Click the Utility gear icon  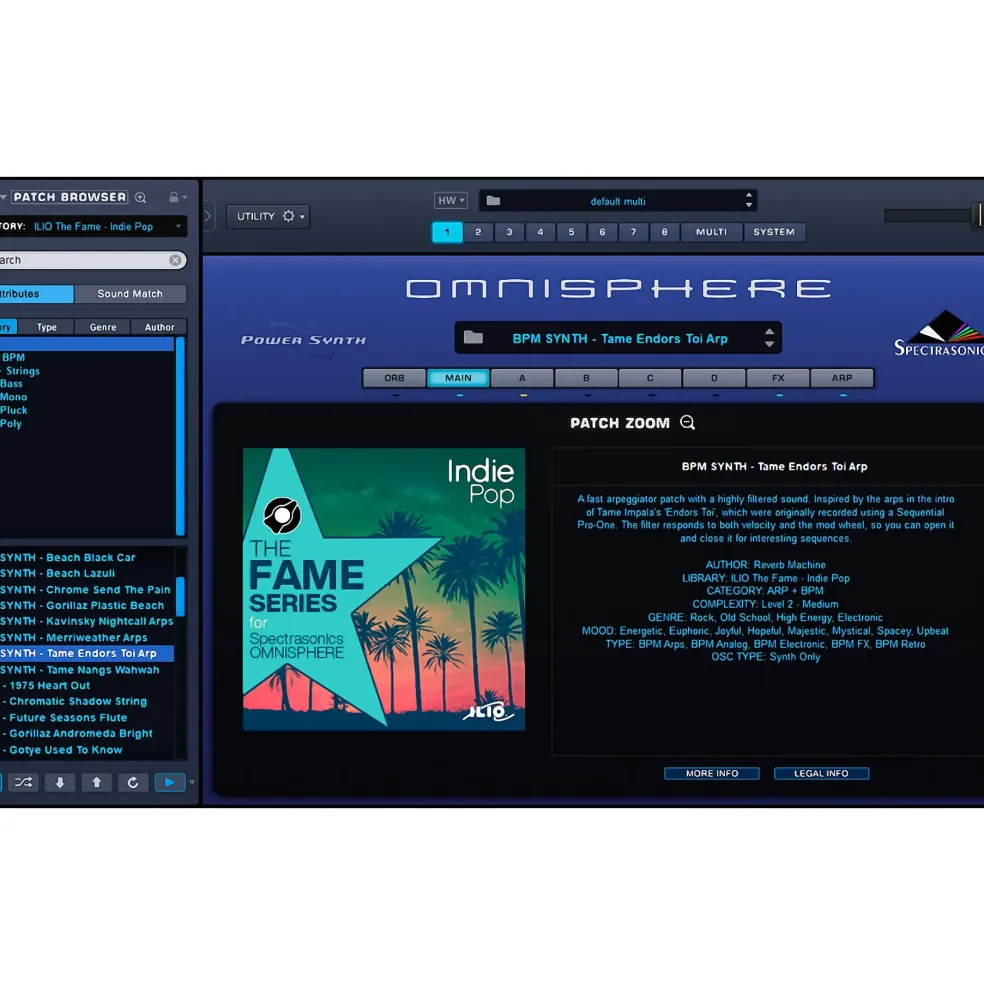pyautogui.click(x=288, y=216)
